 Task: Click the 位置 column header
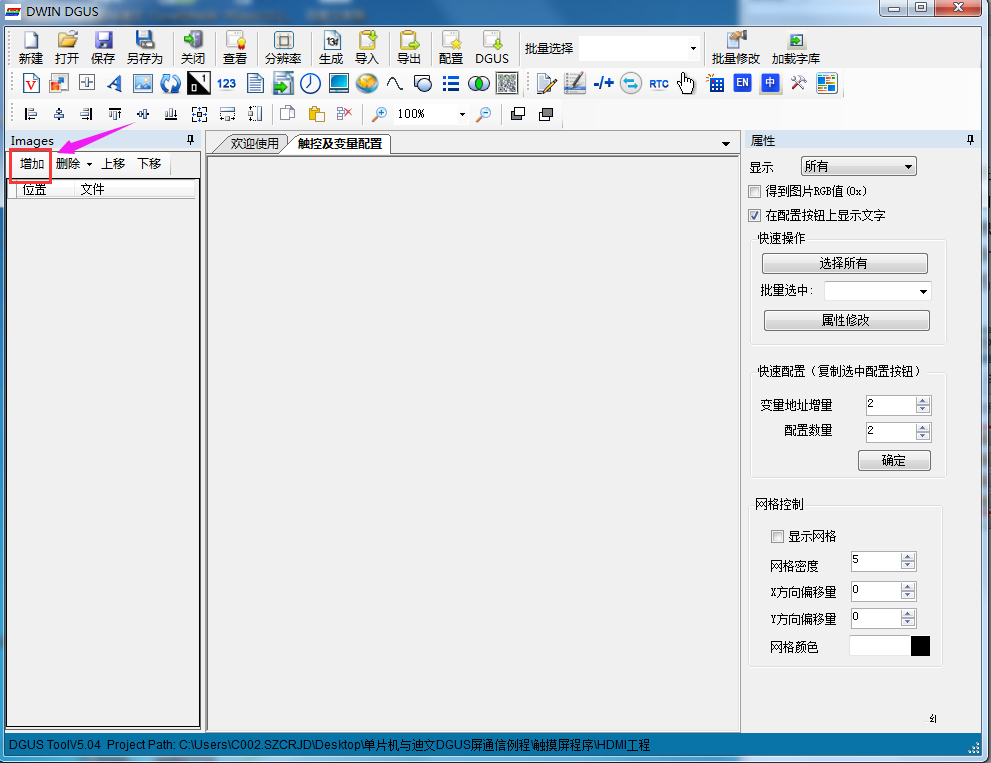click(x=46, y=189)
